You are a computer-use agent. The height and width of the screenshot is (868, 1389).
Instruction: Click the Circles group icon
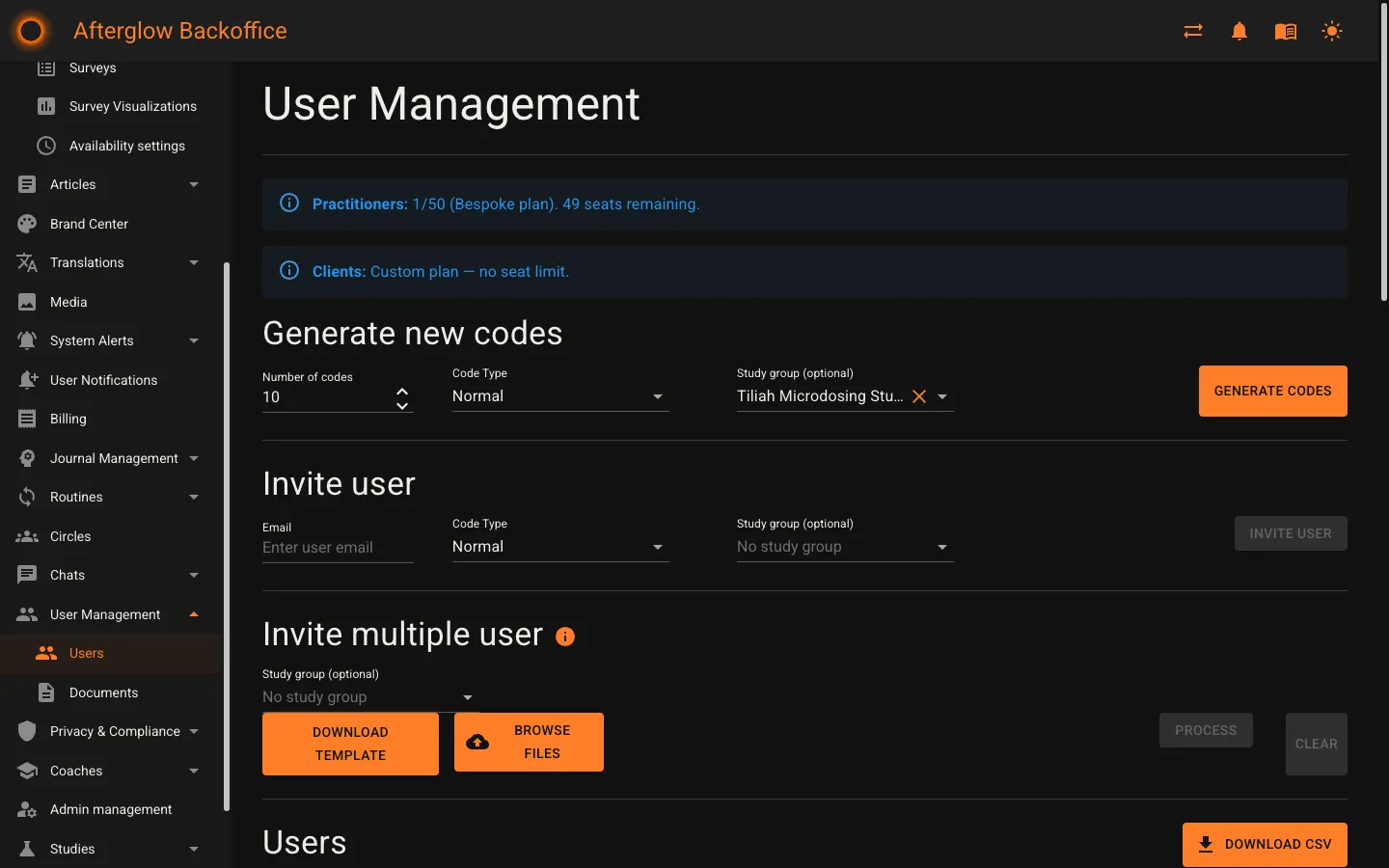[27, 536]
